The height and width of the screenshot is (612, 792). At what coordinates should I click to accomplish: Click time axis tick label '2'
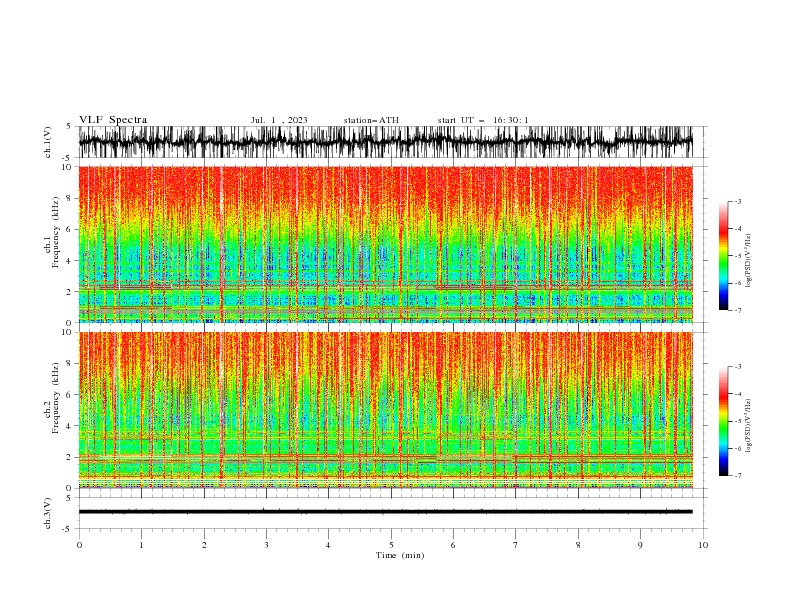tap(204, 545)
